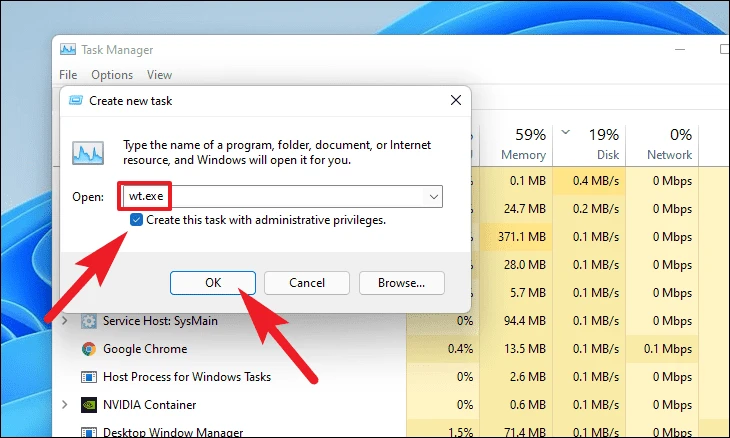Click the Create new task dialog icon
Screen dimensions: 730x438
pyautogui.click(x=75, y=101)
